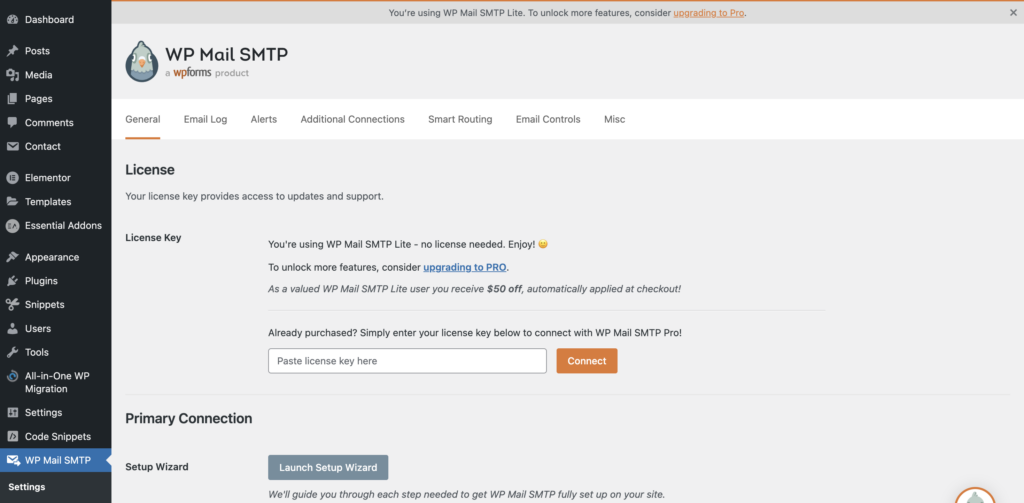The image size is (1024, 503).
Task: Click the Dashboard gauge icon
Action: pyautogui.click(x=12, y=20)
